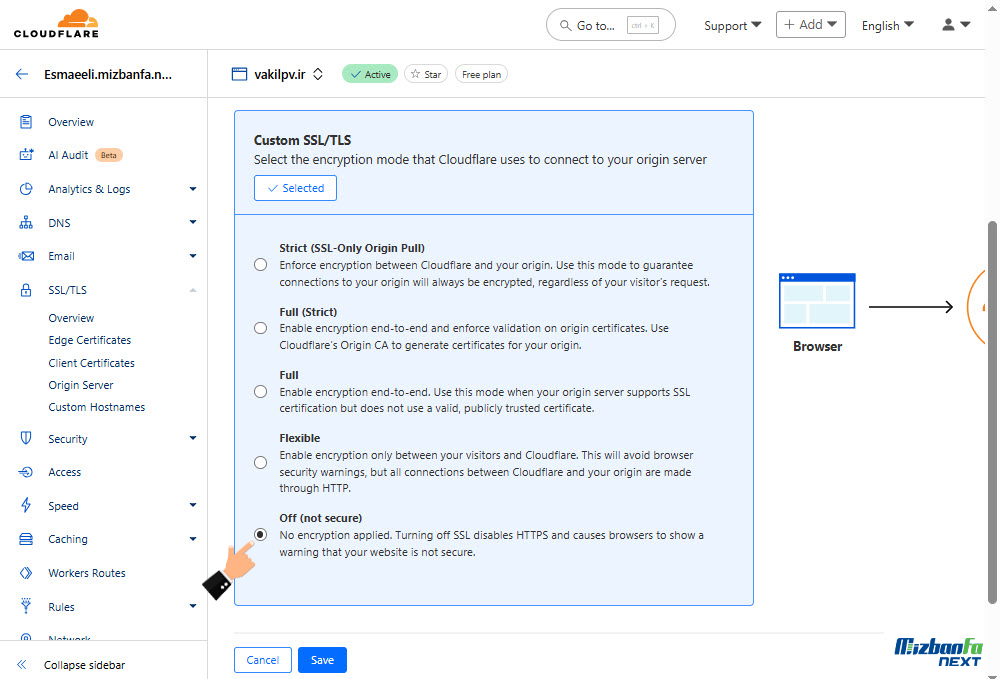Click the Email envelope icon
Image resolution: width=1000 pixels, height=679 pixels.
26,256
